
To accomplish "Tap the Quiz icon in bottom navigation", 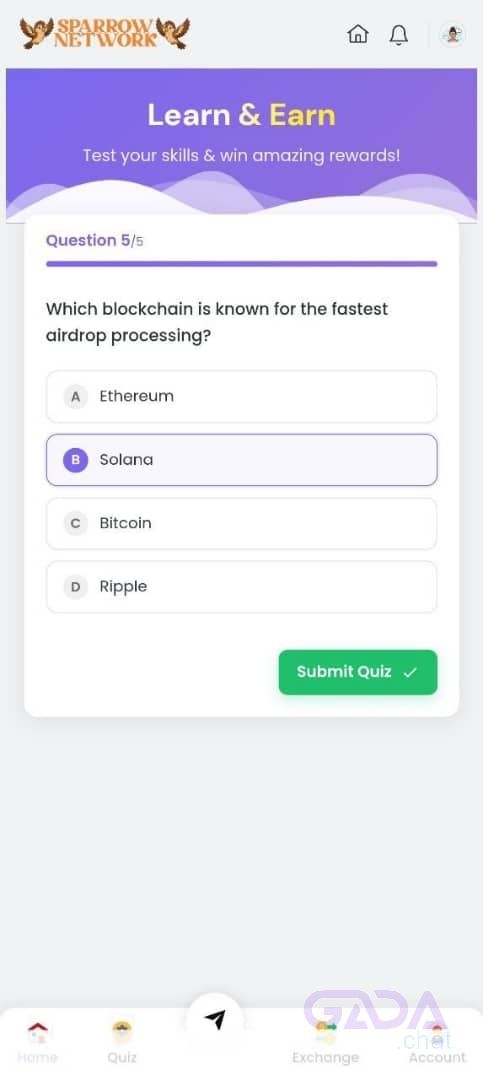I will click(122, 1032).
